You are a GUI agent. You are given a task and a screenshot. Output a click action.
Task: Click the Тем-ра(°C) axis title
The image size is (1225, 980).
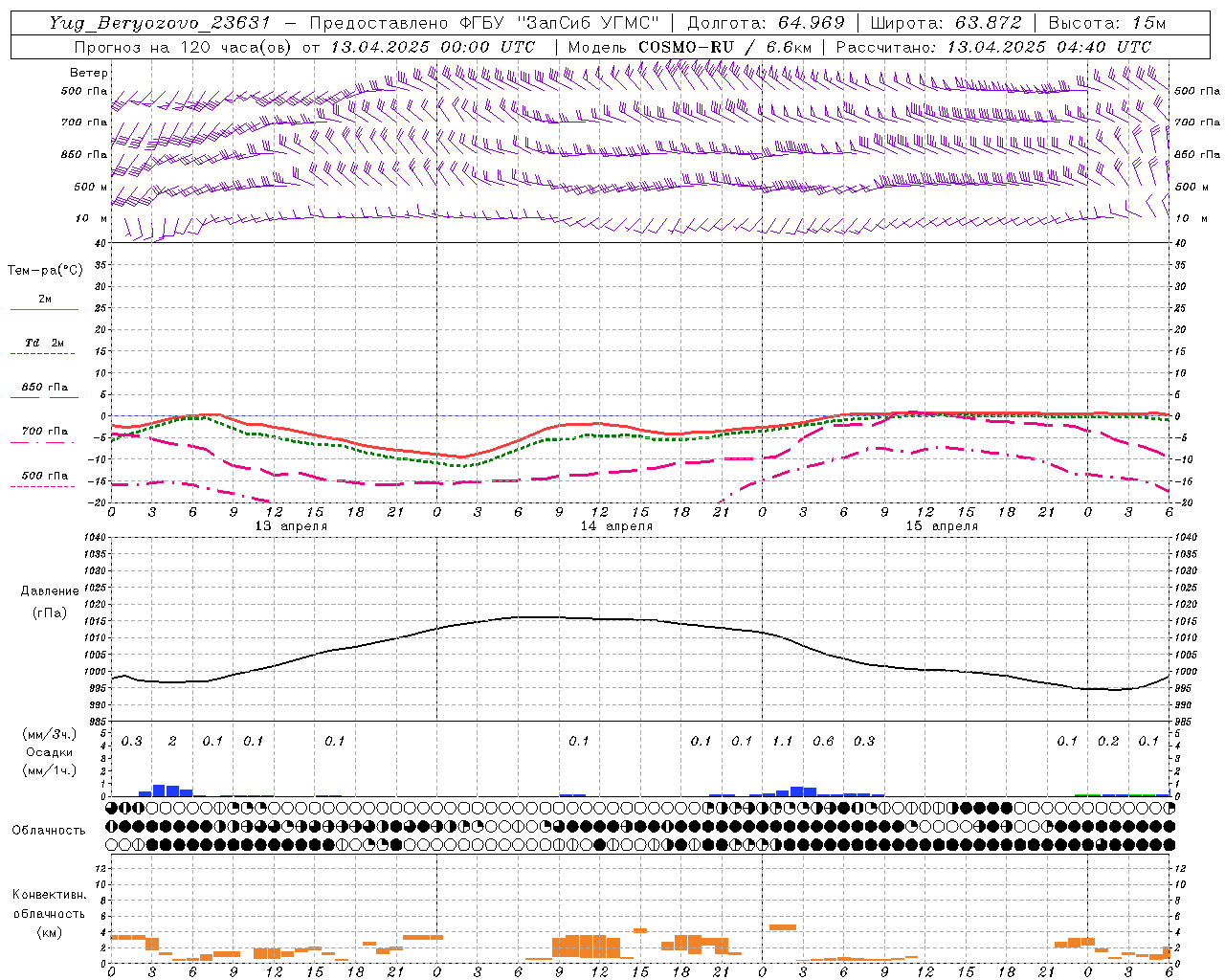click(x=45, y=271)
